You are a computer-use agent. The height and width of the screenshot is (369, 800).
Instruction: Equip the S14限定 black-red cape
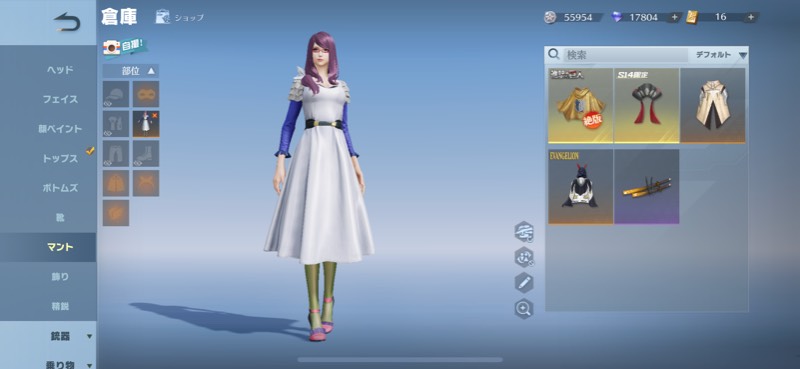(646, 106)
